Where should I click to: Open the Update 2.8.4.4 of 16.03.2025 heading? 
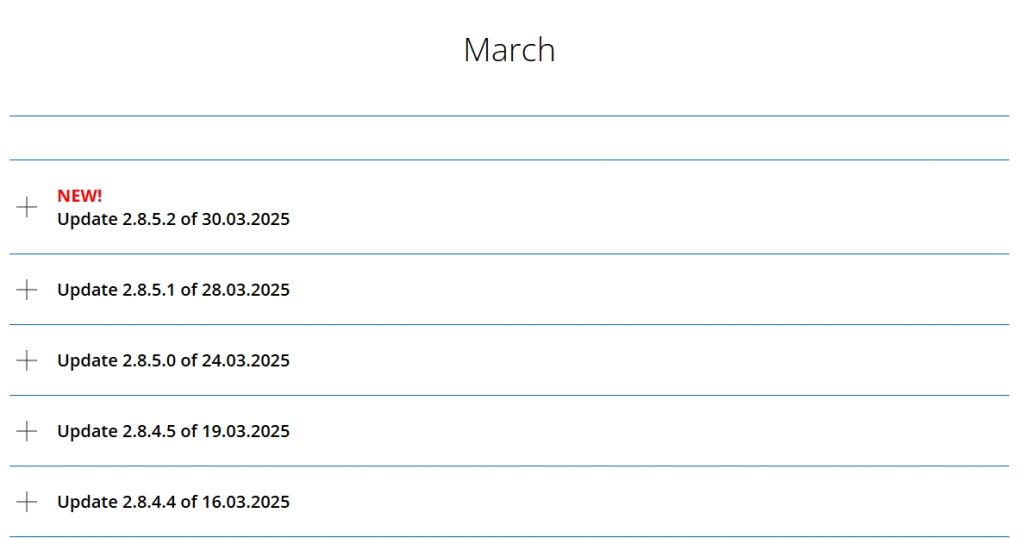coord(173,501)
